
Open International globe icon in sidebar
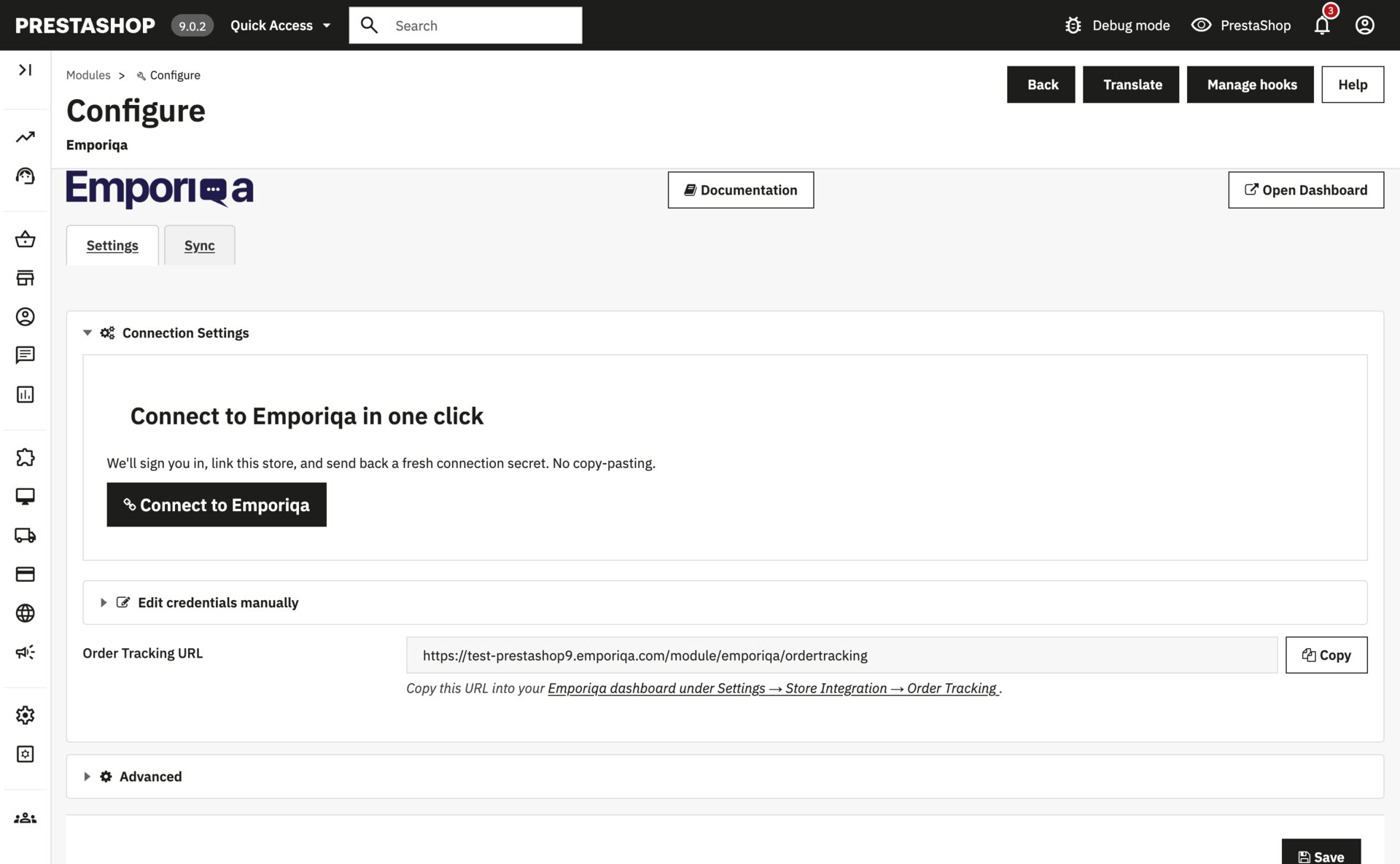tap(26, 613)
